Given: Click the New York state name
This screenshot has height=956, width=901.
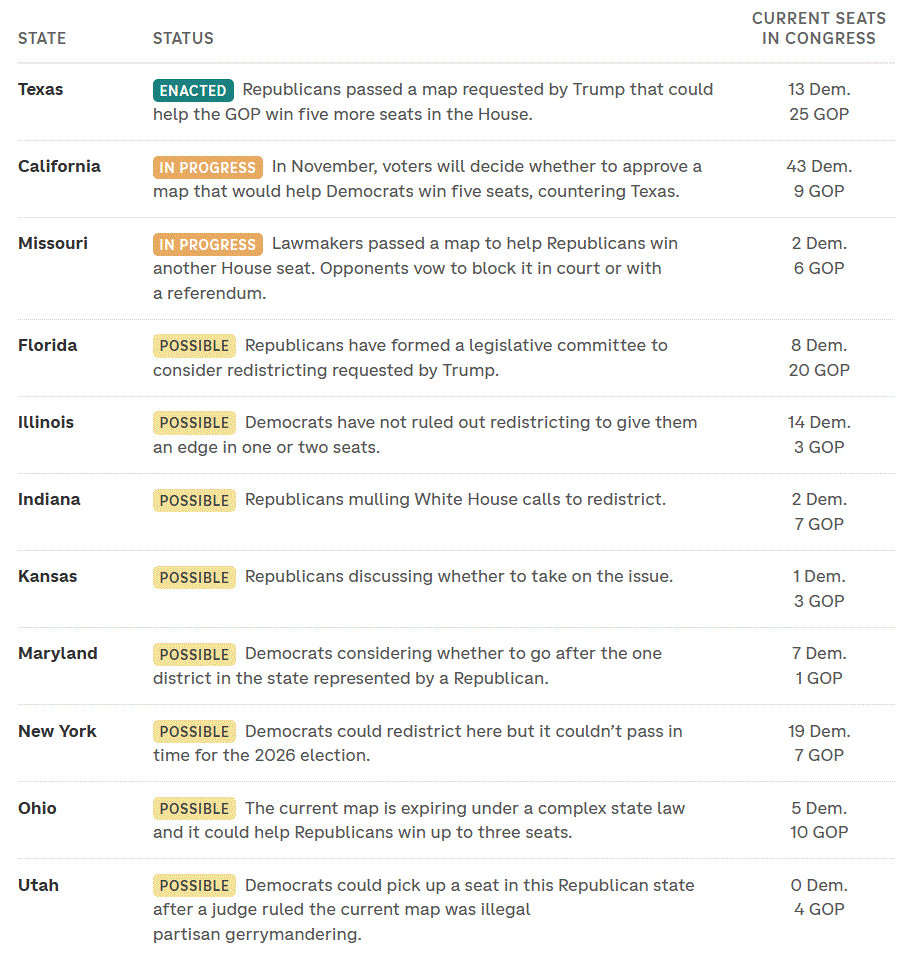Looking at the screenshot, I should (57, 730).
